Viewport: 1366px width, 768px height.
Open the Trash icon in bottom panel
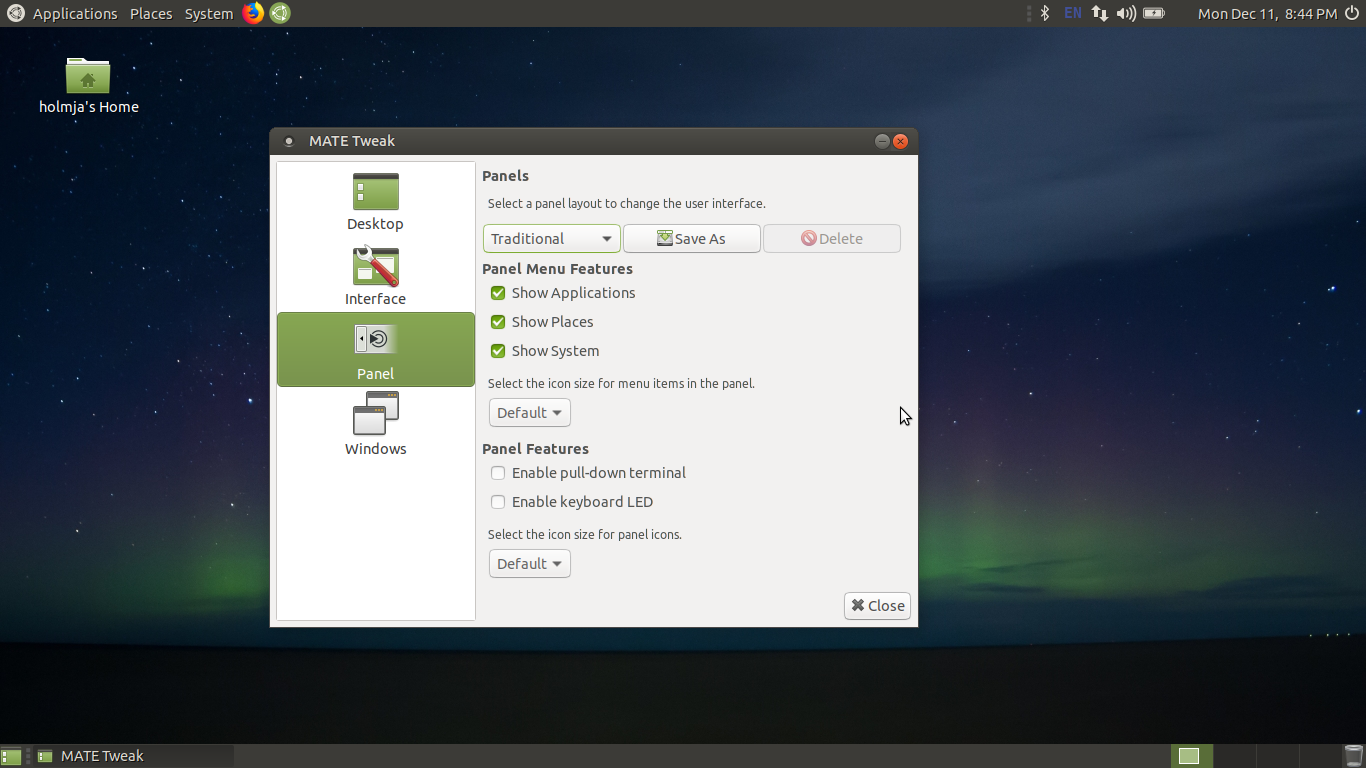[1353, 756]
